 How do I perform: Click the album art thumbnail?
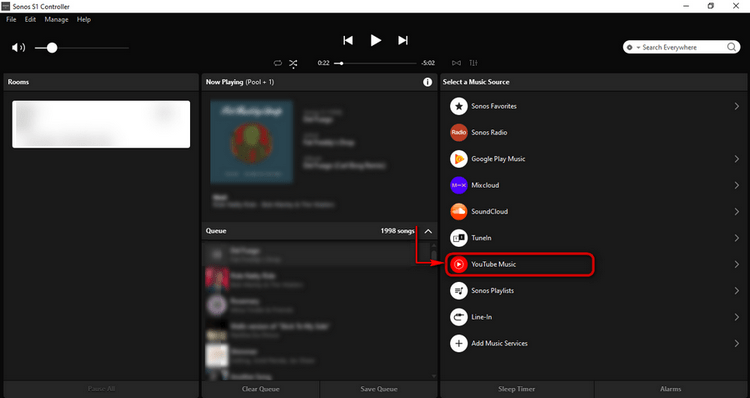coord(252,142)
